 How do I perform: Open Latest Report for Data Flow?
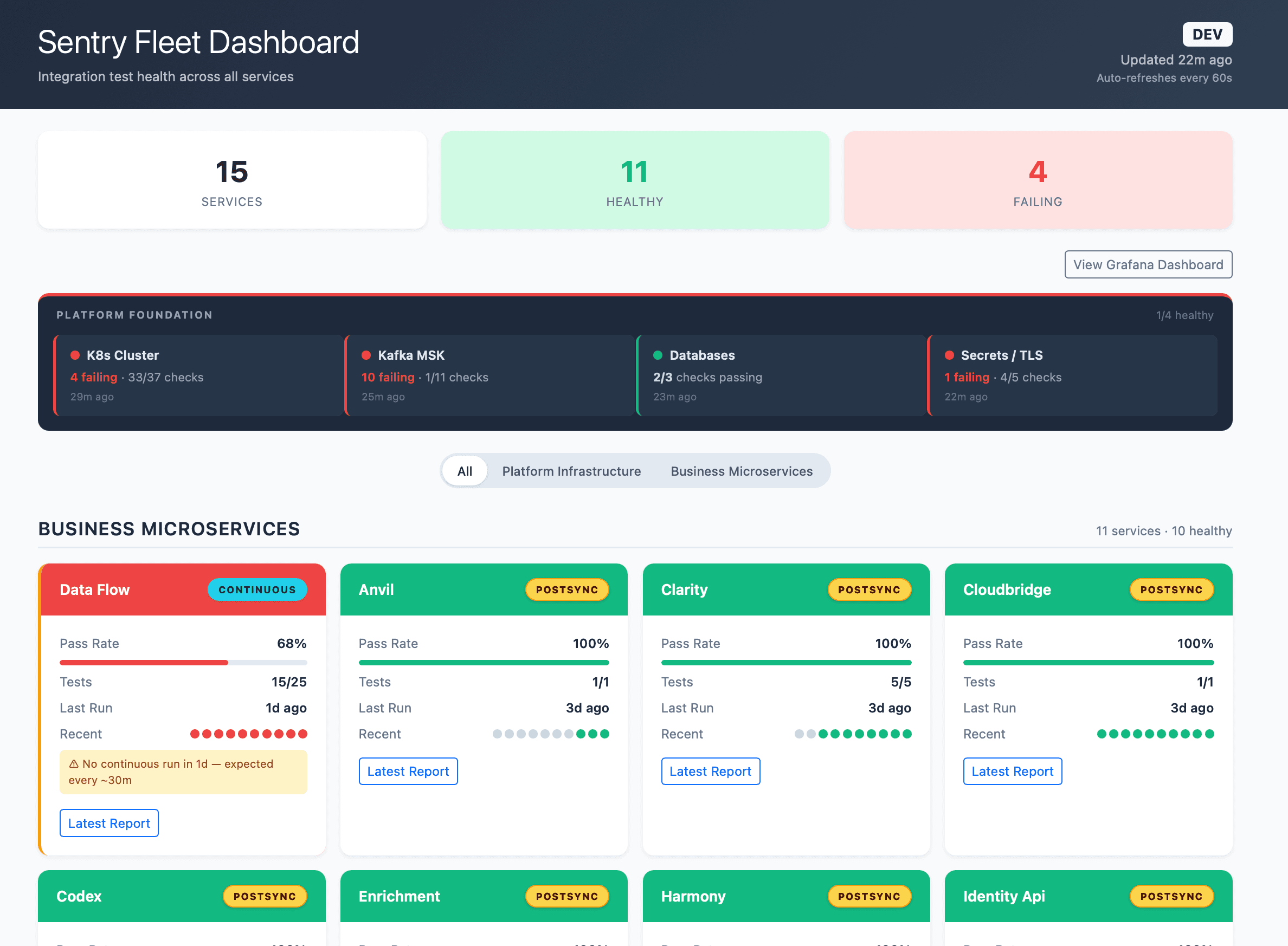[109, 823]
